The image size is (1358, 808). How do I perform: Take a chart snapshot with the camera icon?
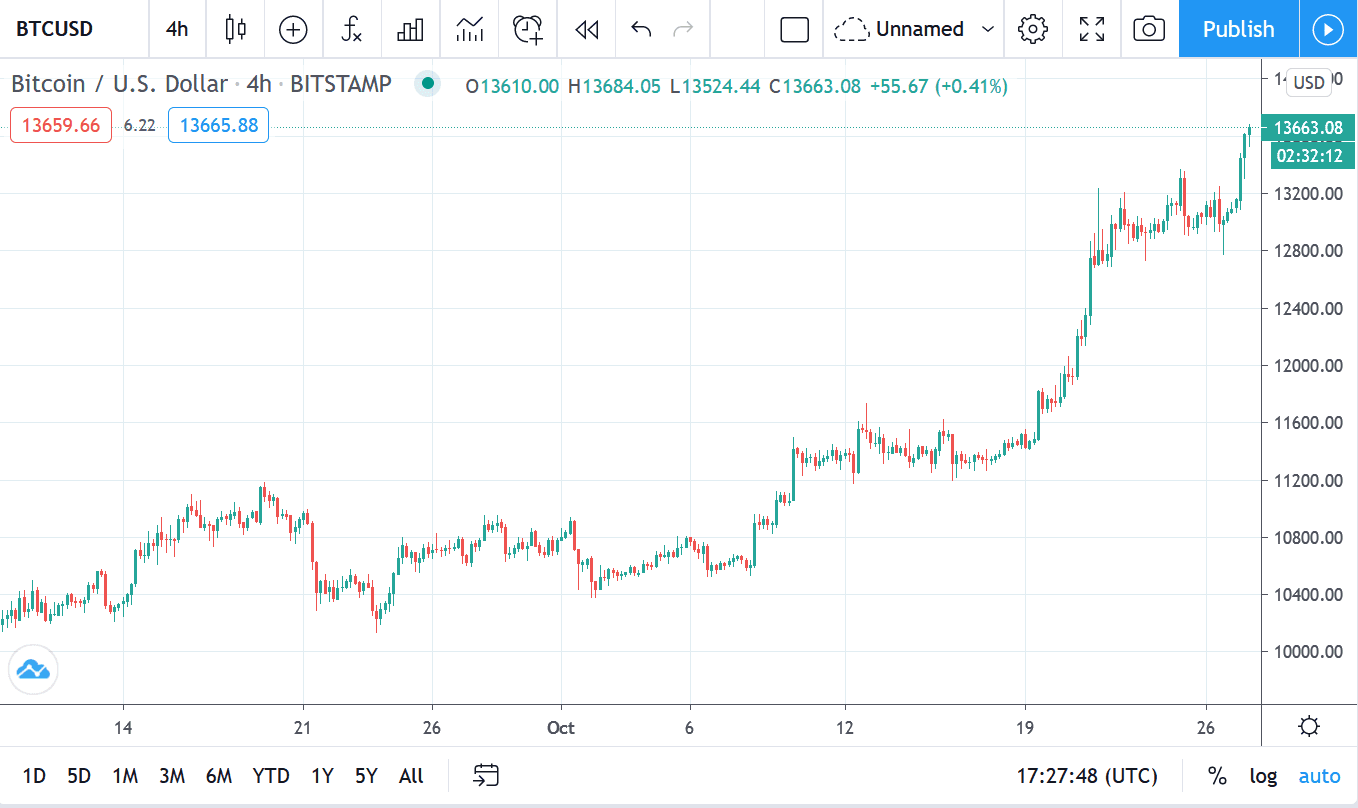(1149, 29)
